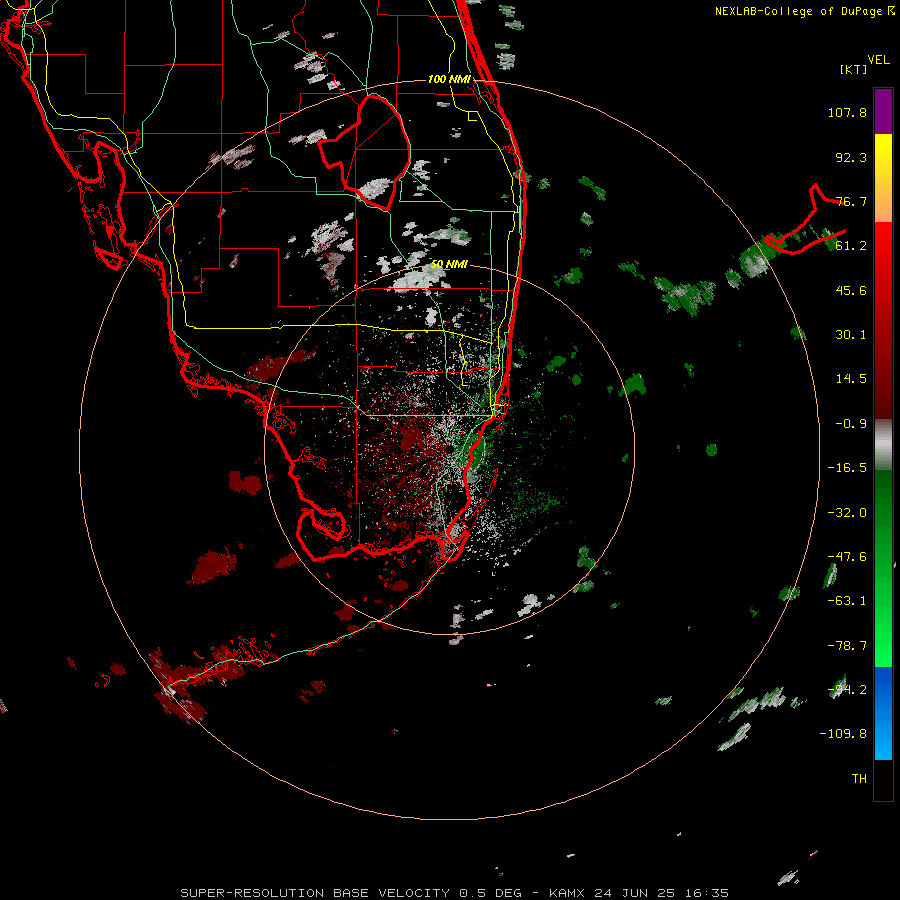
Task: Pick the blue segment of velocity color bar
Action: (883, 713)
